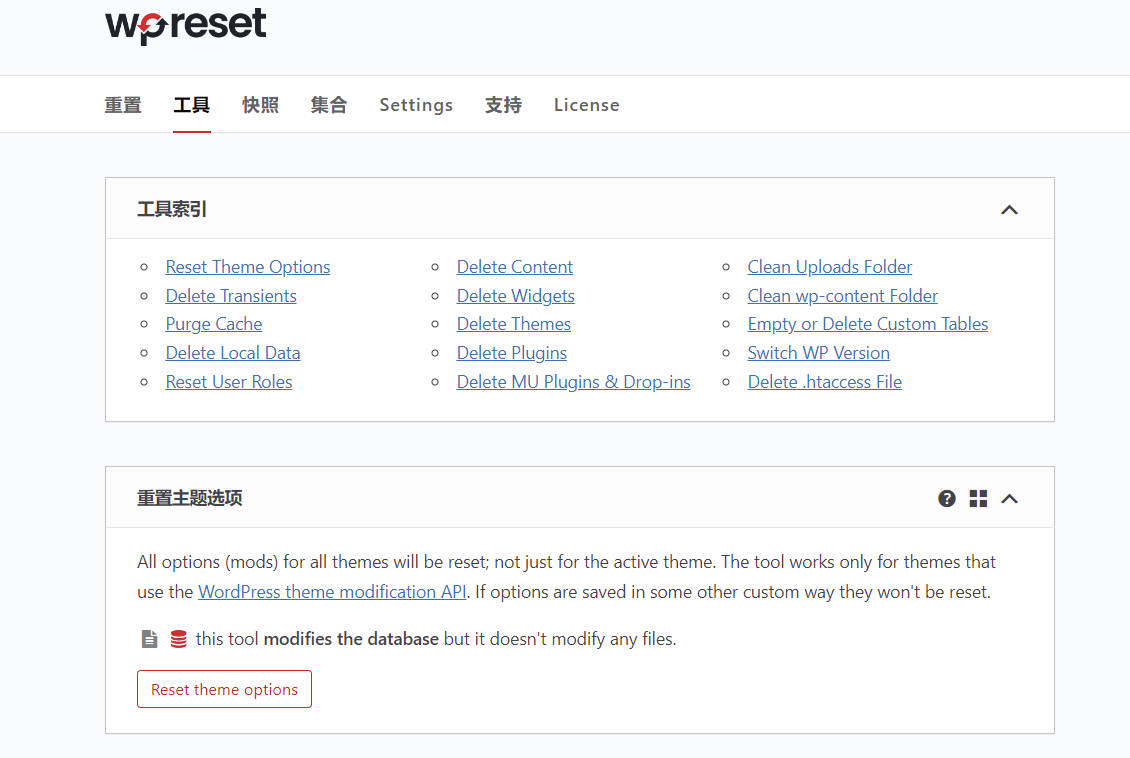Open the 集合 tab
The width and height of the screenshot is (1130, 758).
pos(329,105)
